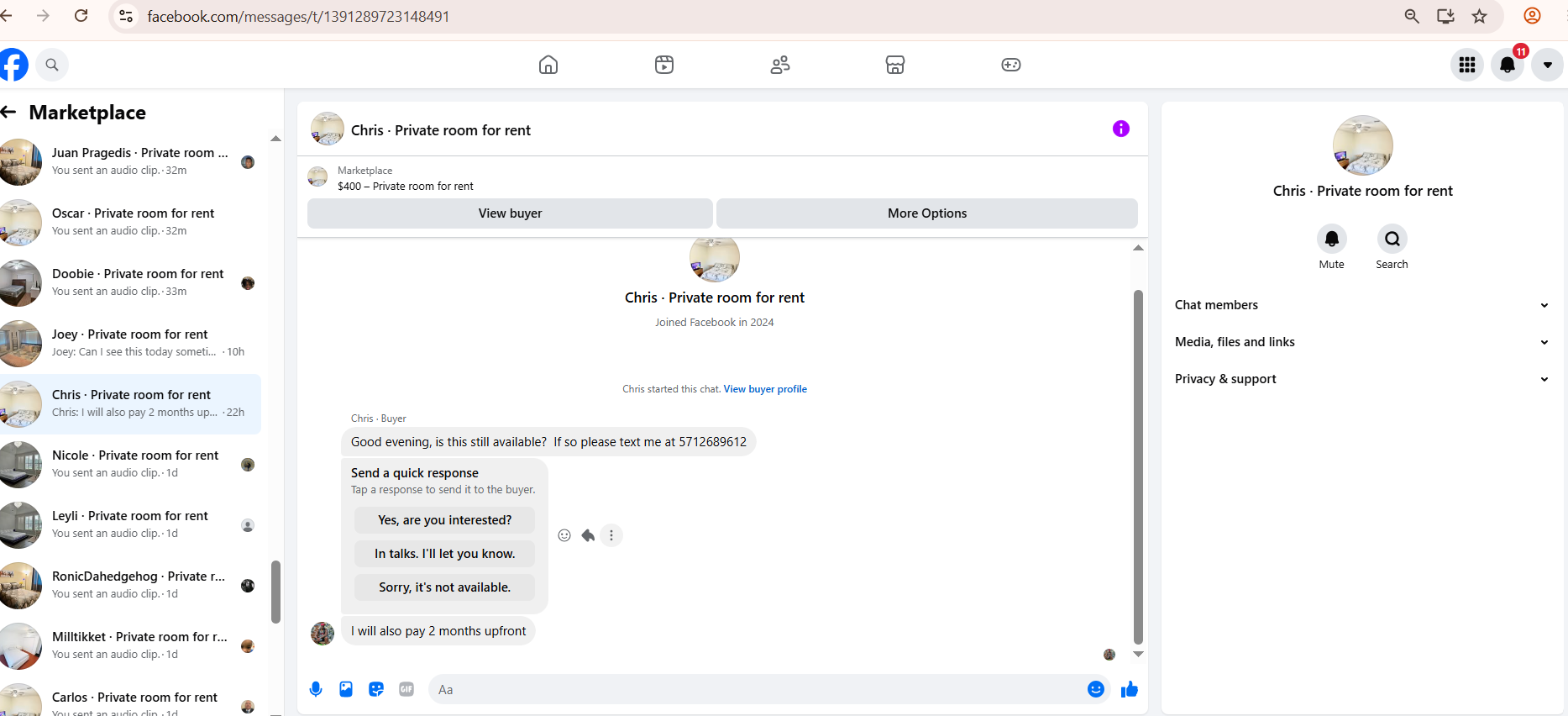Expand the Chat members section

pyautogui.click(x=1362, y=305)
